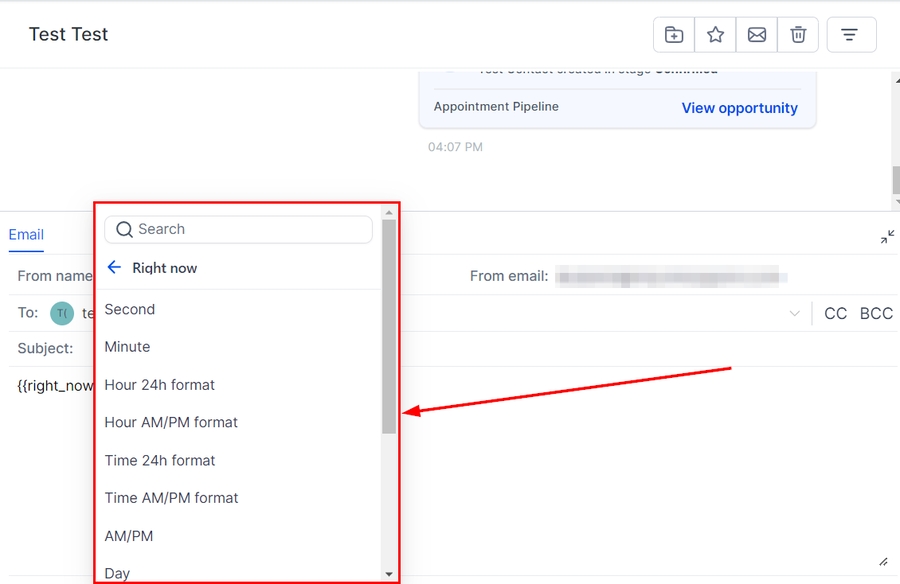Add CC recipients
The image size is (900, 584).
[835, 314]
